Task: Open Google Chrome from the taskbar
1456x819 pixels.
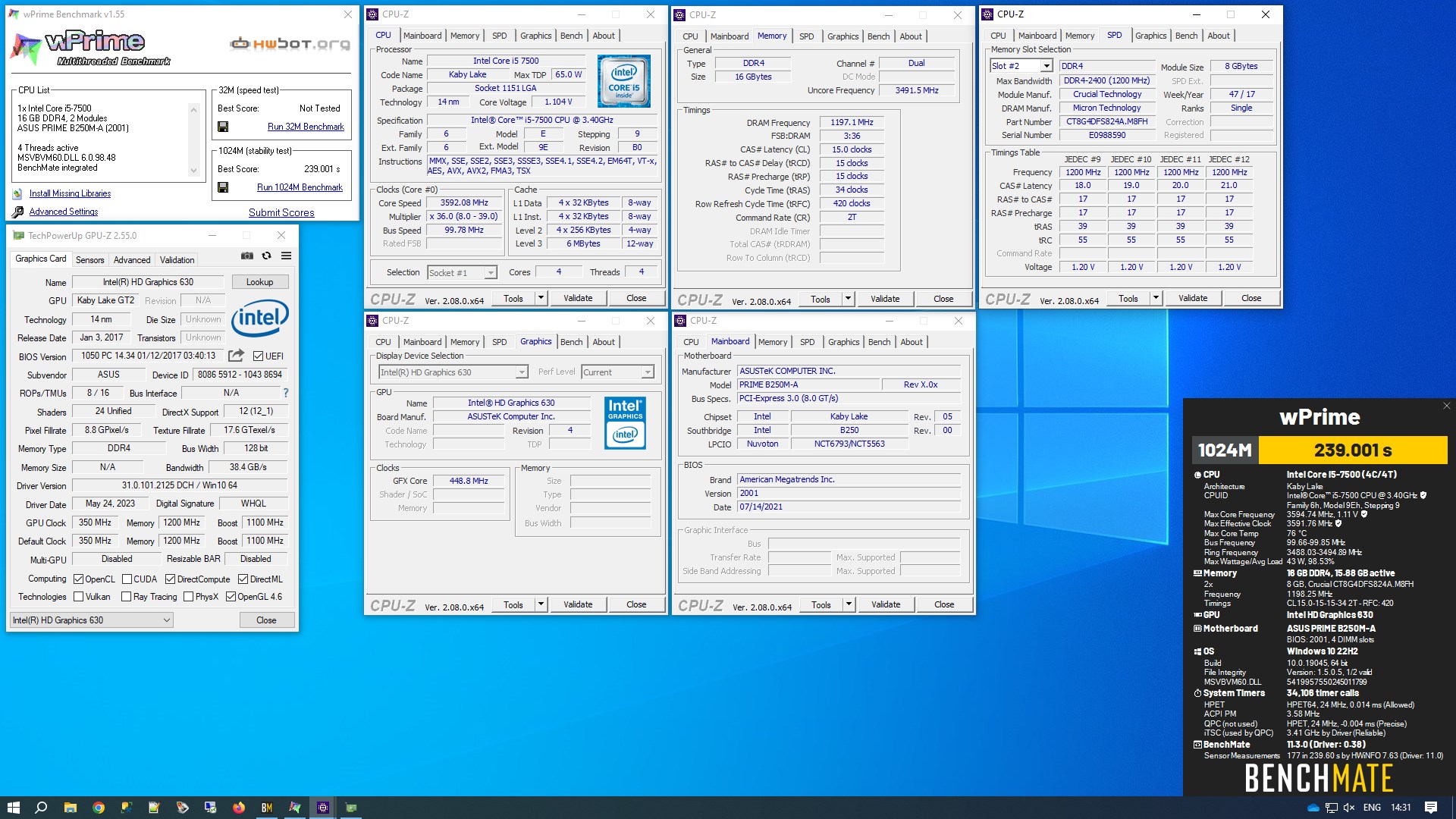Action: tap(99, 808)
